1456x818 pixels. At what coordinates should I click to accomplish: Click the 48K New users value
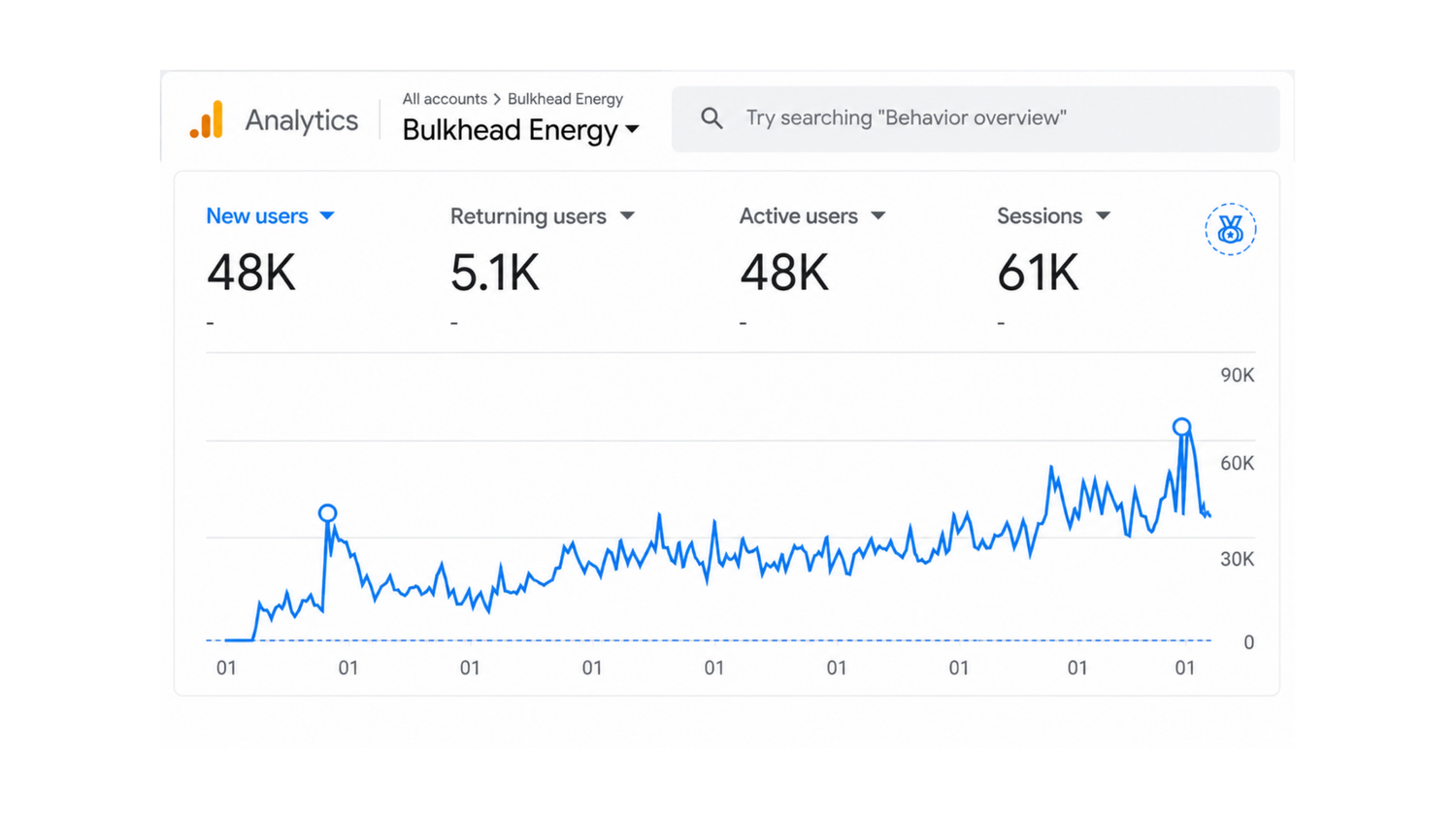pyautogui.click(x=251, y=273)
